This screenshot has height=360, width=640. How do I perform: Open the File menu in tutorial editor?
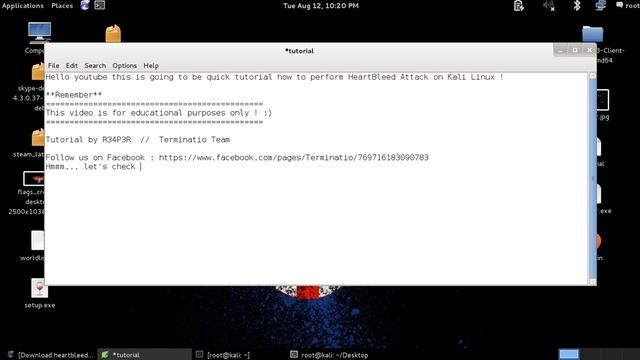pyautogui.click(x=53, y=66)
